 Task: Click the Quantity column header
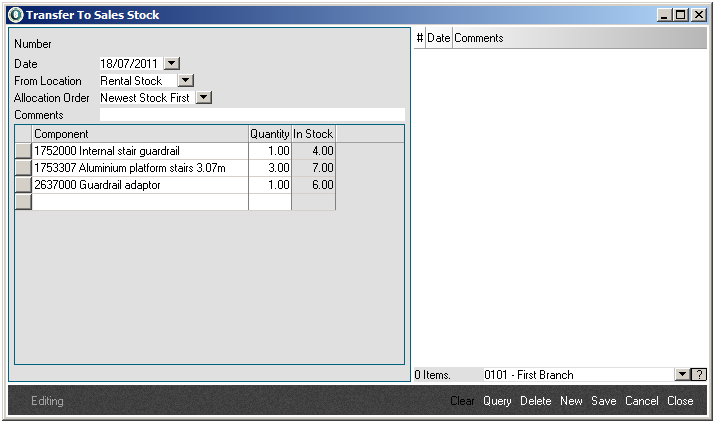269,134
